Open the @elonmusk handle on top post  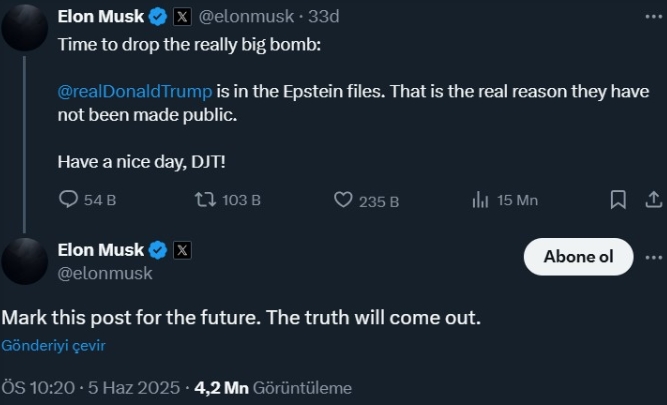point(246,17)
